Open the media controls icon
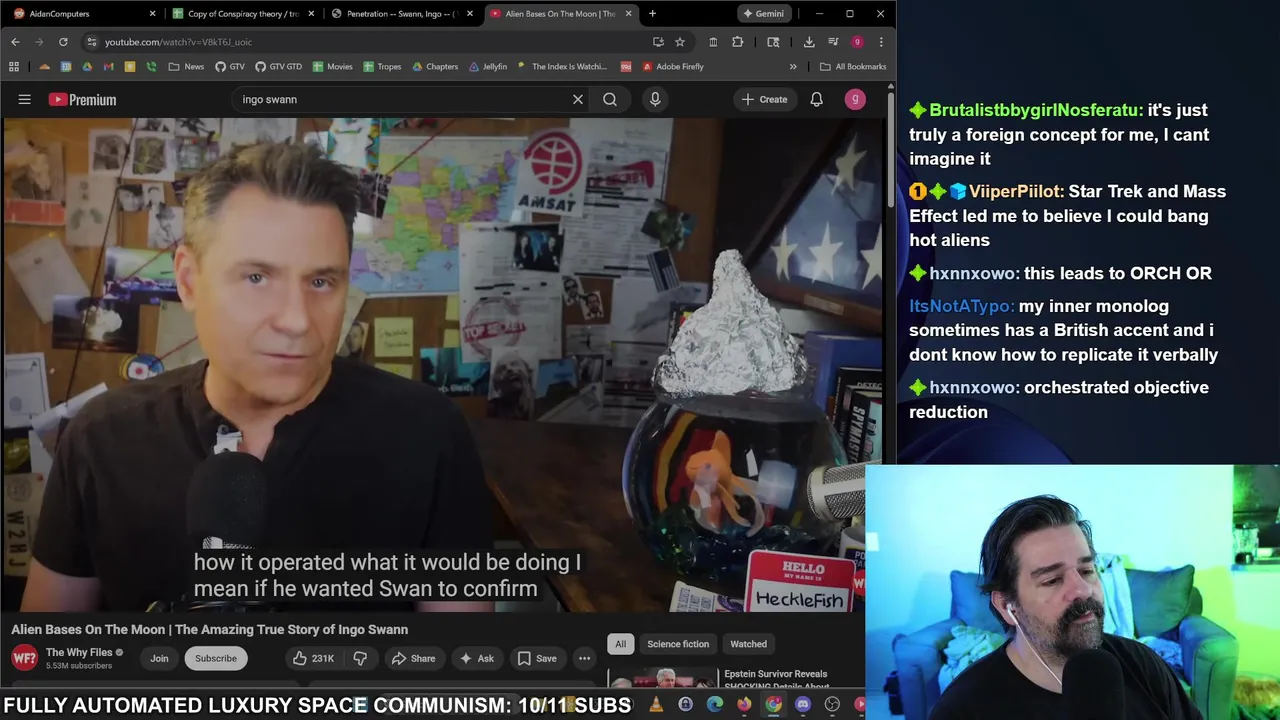 (x=833, y=42)
